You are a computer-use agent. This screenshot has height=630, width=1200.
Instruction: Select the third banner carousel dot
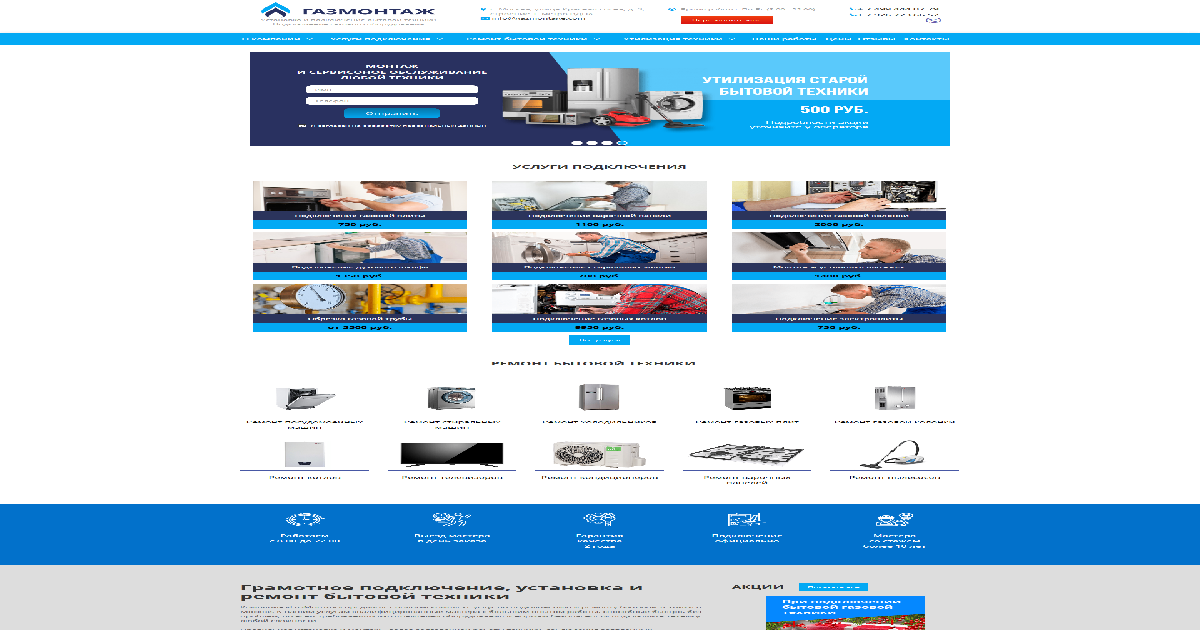606,143
